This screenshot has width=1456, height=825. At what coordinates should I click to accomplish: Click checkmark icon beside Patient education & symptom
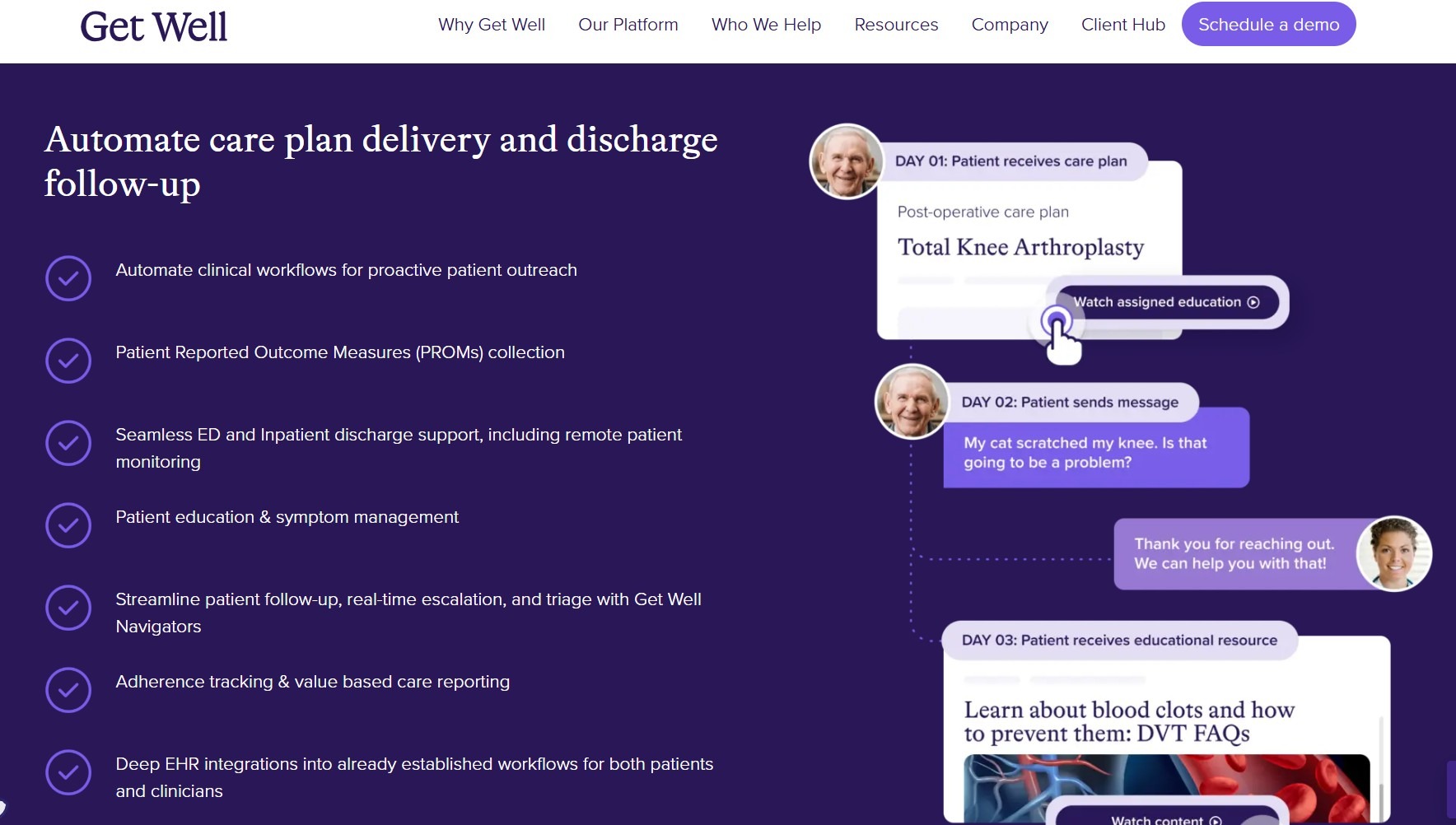pos(68,525)
